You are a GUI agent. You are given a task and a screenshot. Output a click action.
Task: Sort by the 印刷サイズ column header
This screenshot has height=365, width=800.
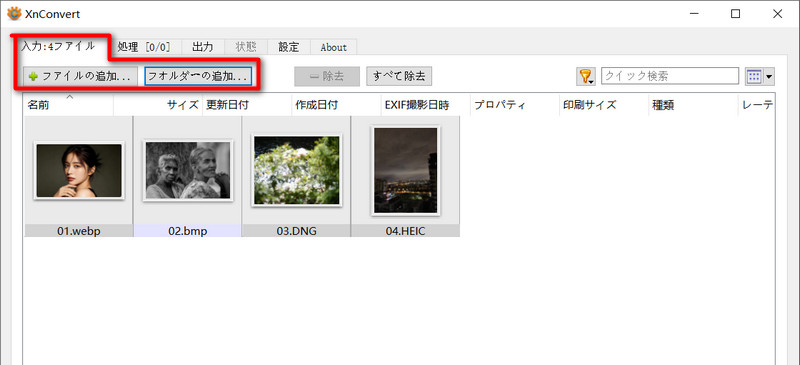coord(605,105)
